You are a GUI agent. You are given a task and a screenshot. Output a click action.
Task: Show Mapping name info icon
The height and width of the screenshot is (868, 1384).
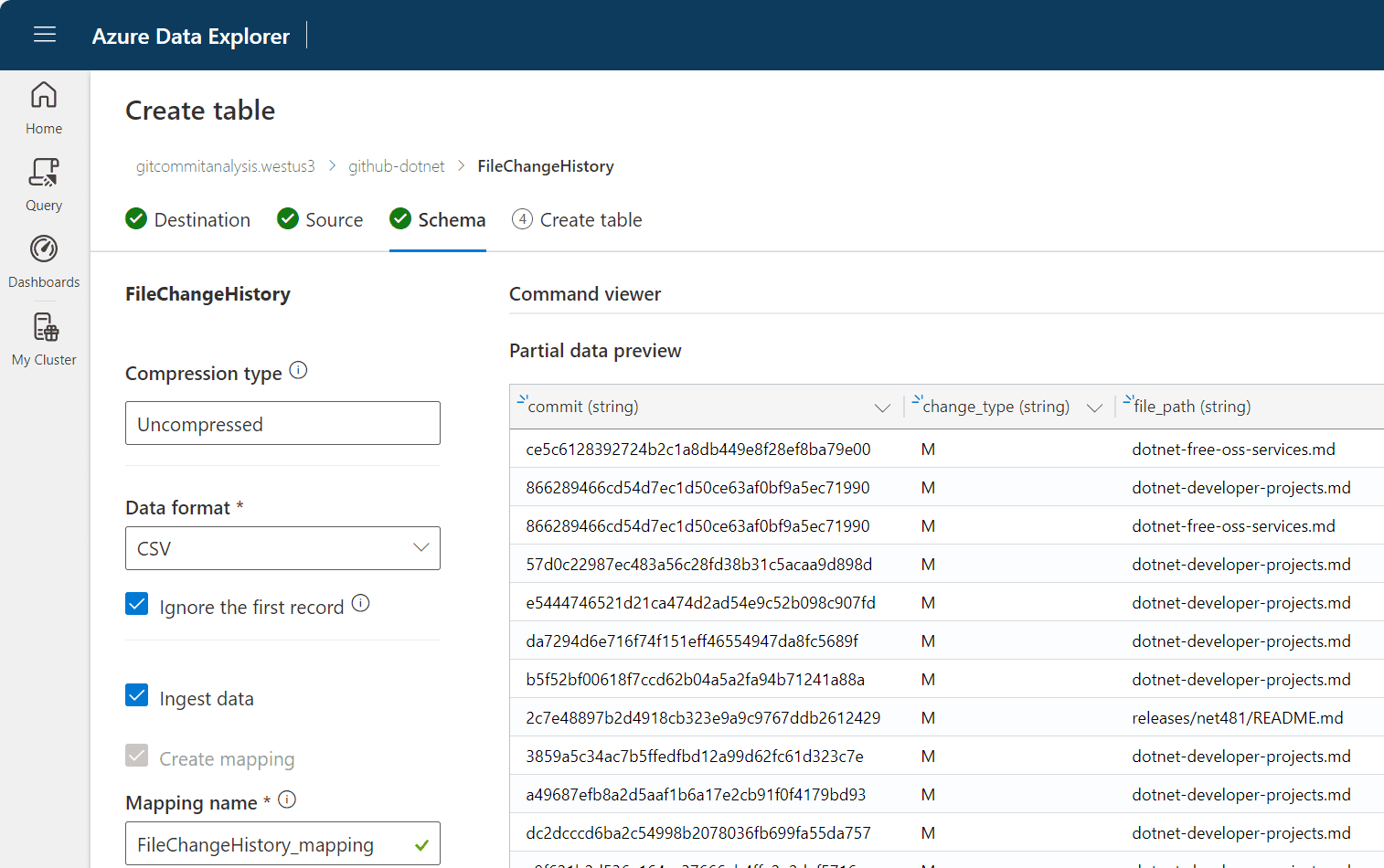click(287, 799)
